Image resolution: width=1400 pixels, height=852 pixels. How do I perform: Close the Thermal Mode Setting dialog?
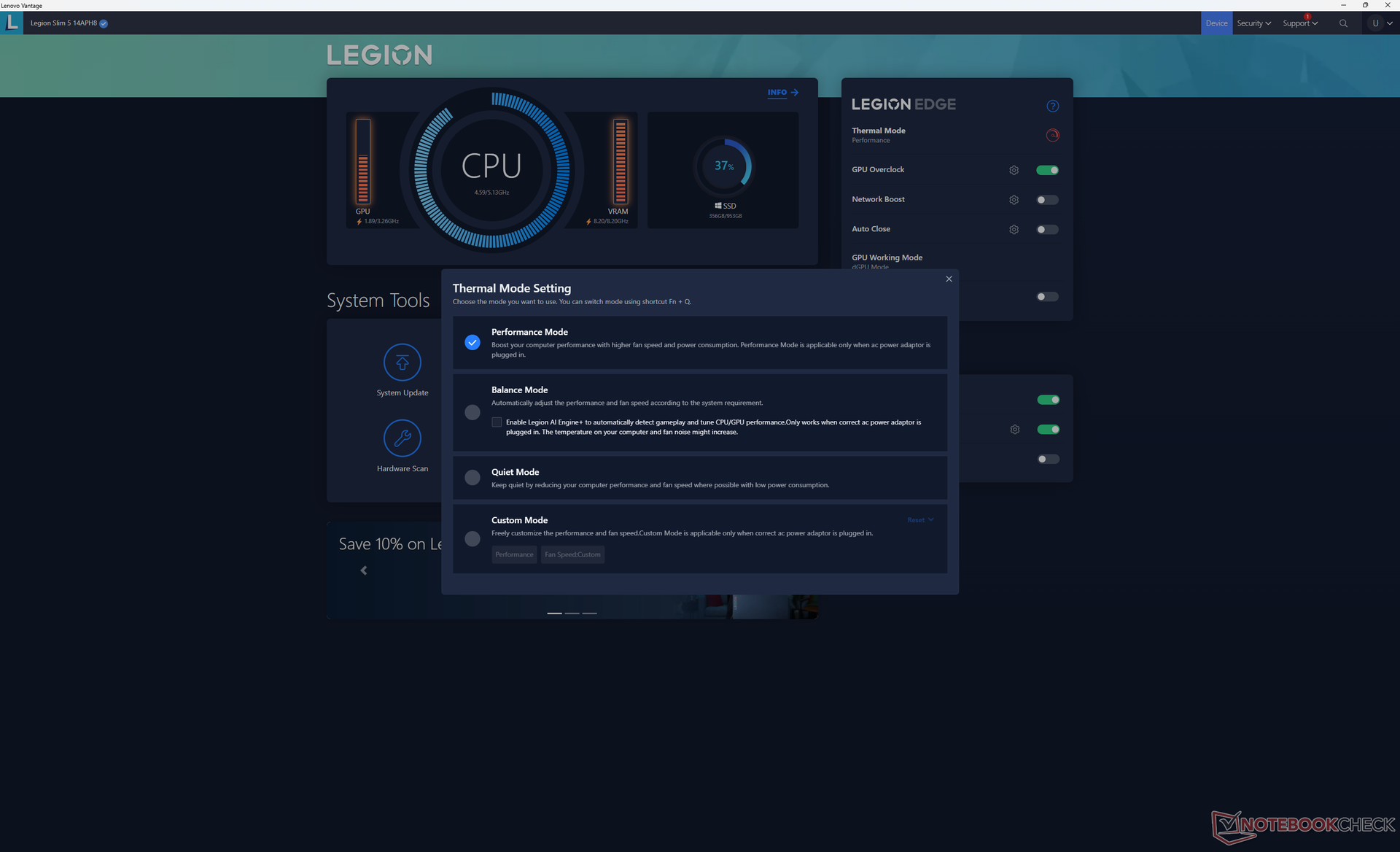[x=949, y=279]
